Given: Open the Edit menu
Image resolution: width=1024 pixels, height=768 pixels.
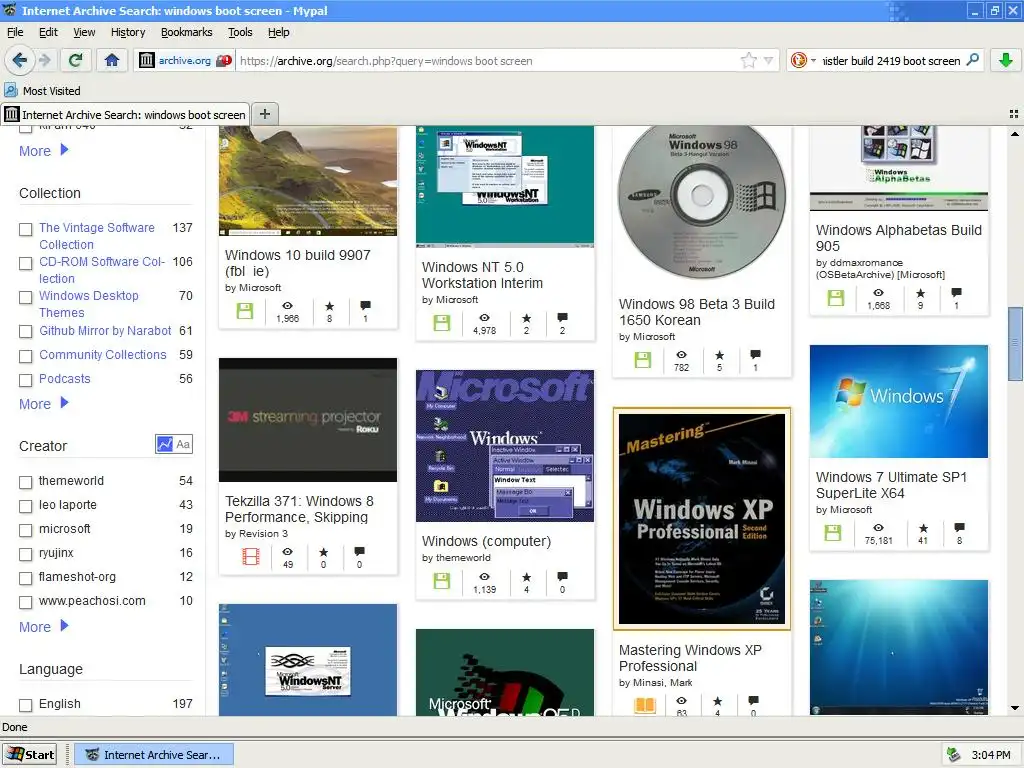Looking at the screenshot, I should (x=48, y=32).
